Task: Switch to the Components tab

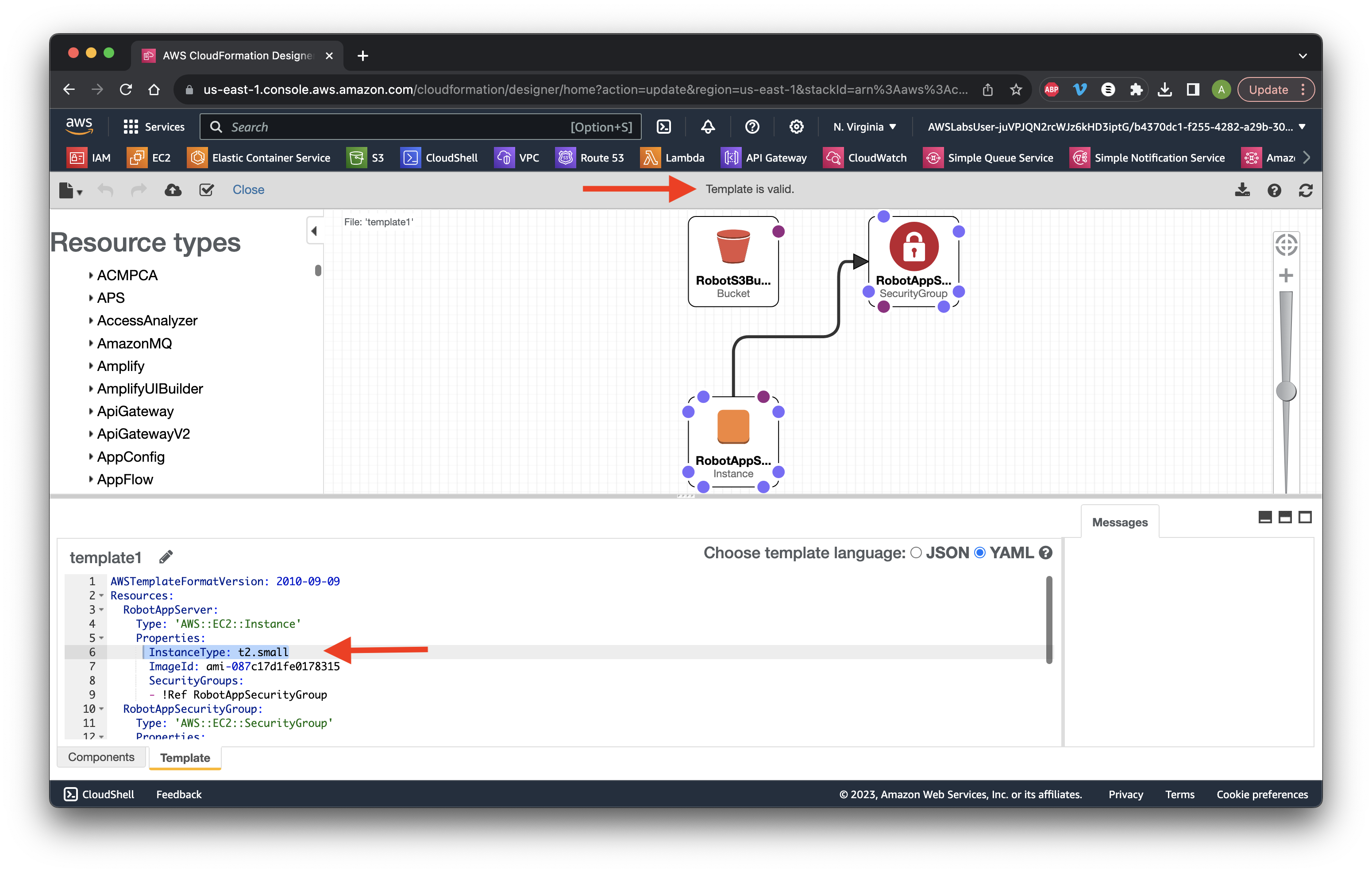Action: 101,757
